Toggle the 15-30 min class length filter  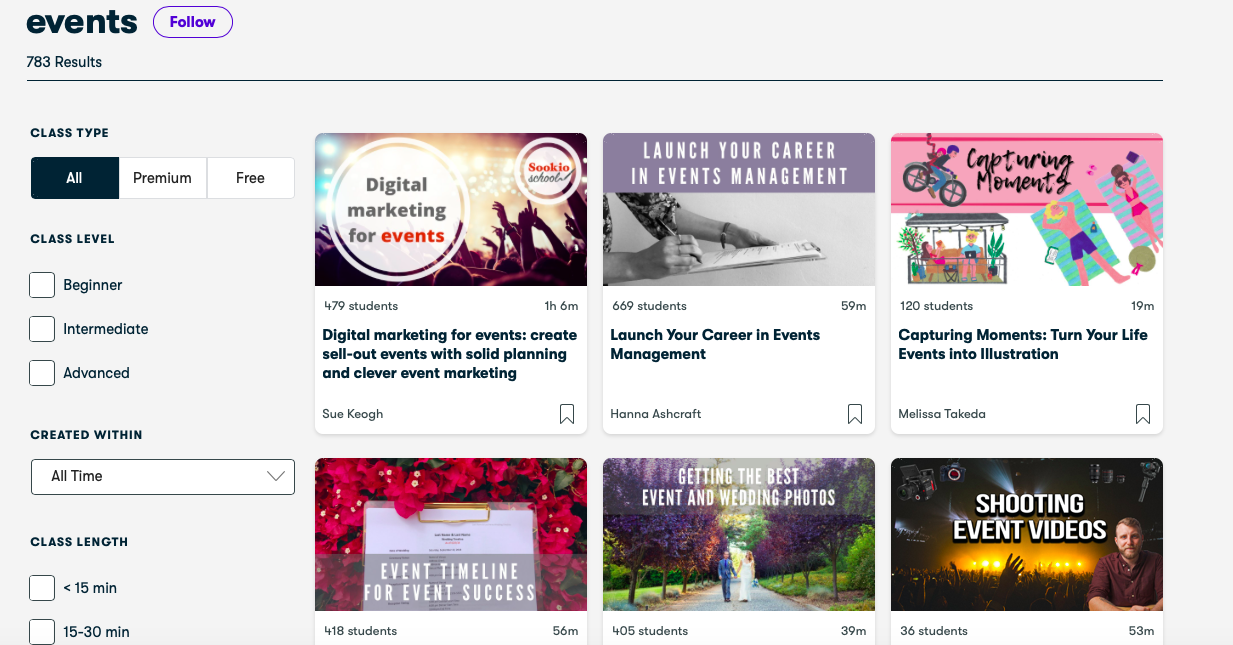tap(42, 632)
